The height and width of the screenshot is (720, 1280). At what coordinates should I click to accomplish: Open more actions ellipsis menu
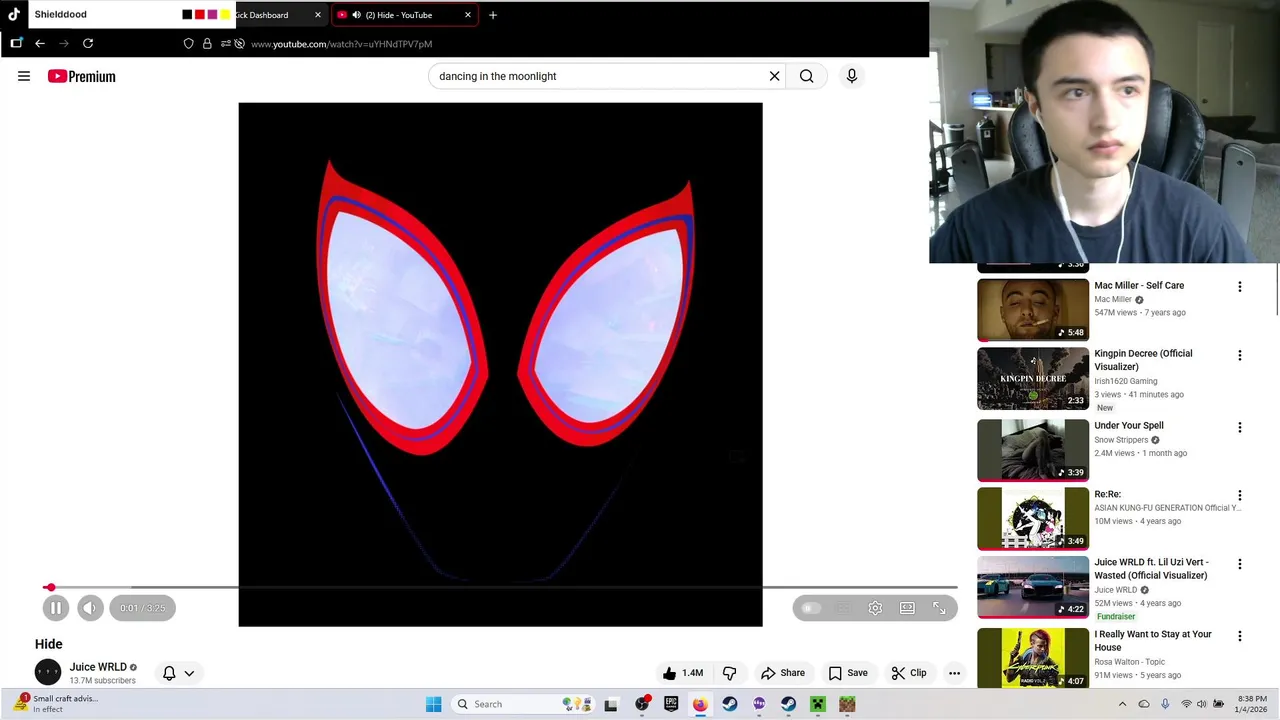954,673
